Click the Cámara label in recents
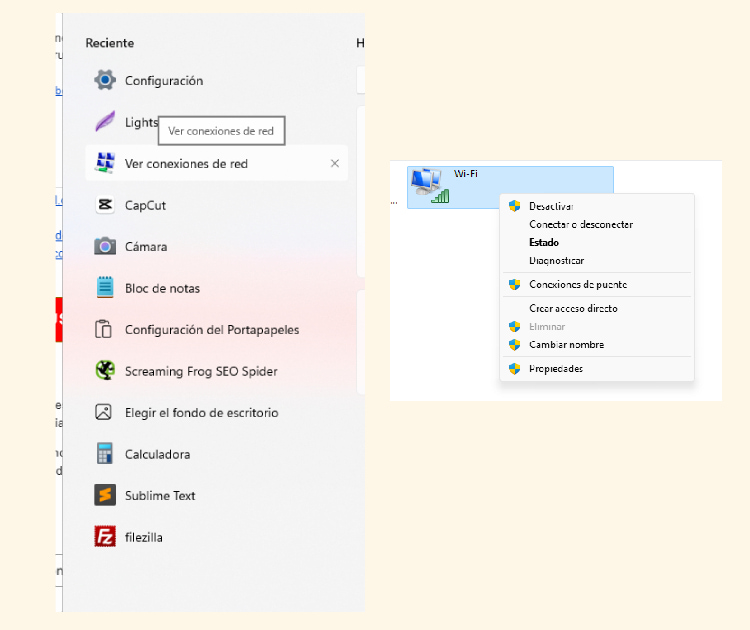750x630 pixels. (x=146, y=247)
